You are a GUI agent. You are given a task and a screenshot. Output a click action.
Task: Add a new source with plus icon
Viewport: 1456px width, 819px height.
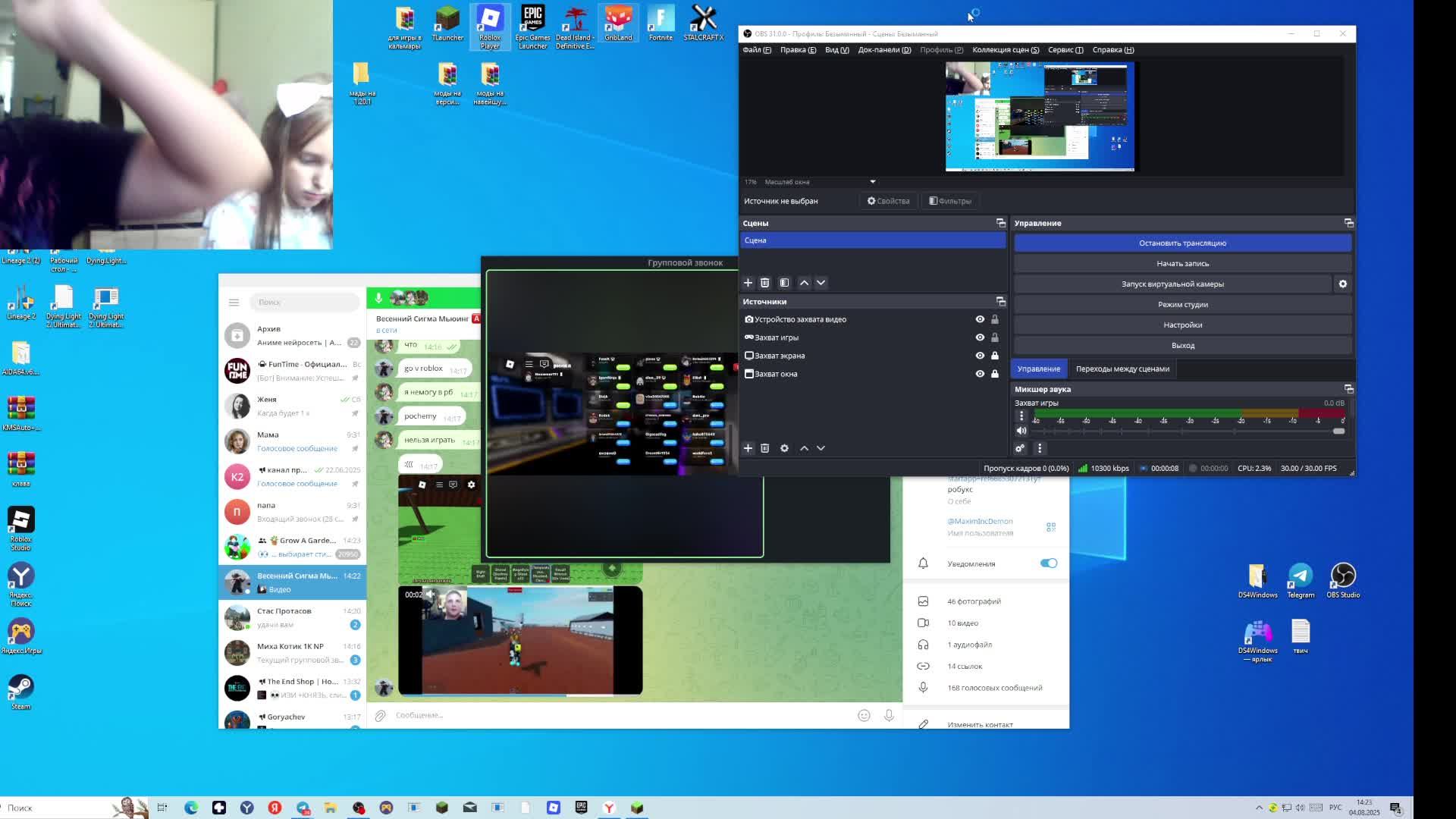coord(748,448)
